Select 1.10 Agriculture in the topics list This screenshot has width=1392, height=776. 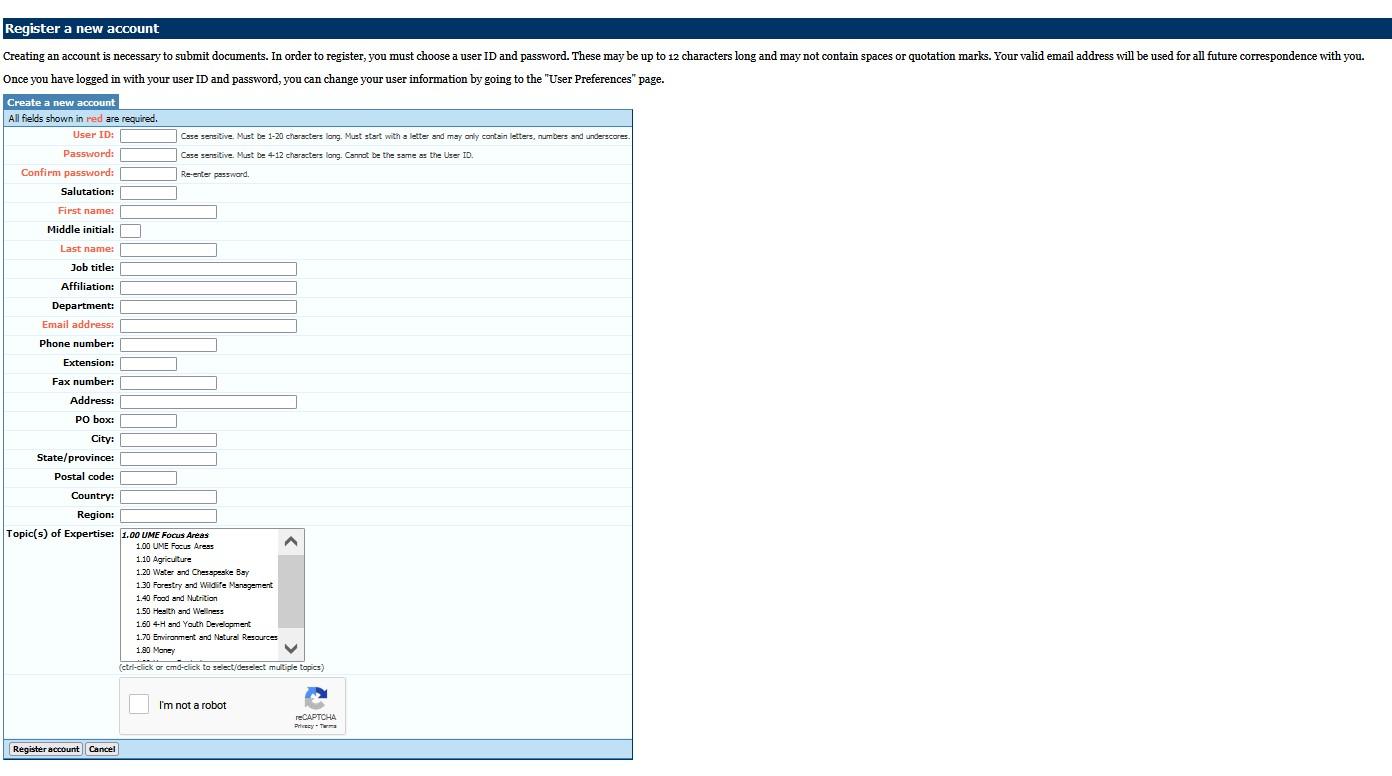(x=163, y=559)
